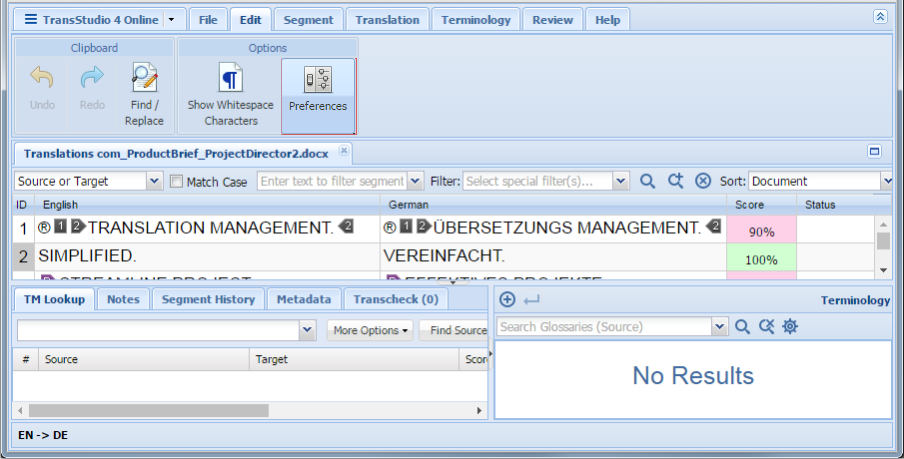Screen dimensions: 904x459
Task: Select segment row ID 1
Action: click(23, 229)
